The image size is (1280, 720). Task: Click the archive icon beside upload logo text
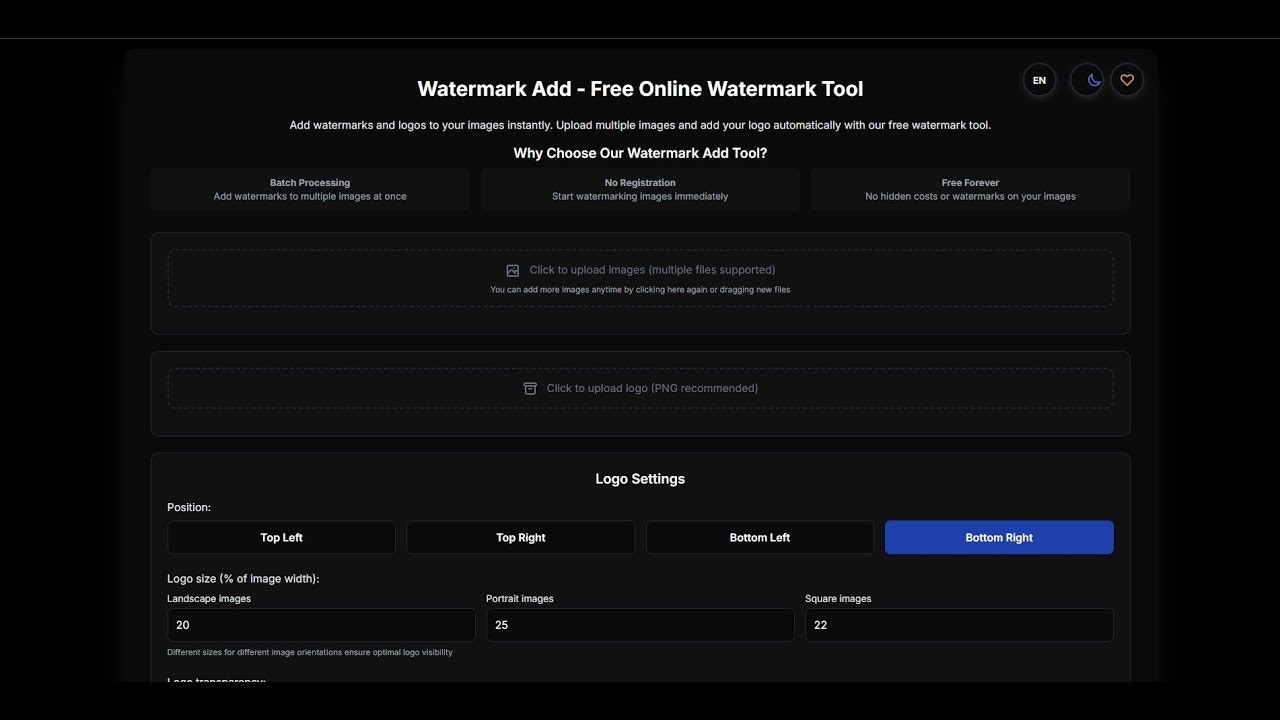coord(530,388)
